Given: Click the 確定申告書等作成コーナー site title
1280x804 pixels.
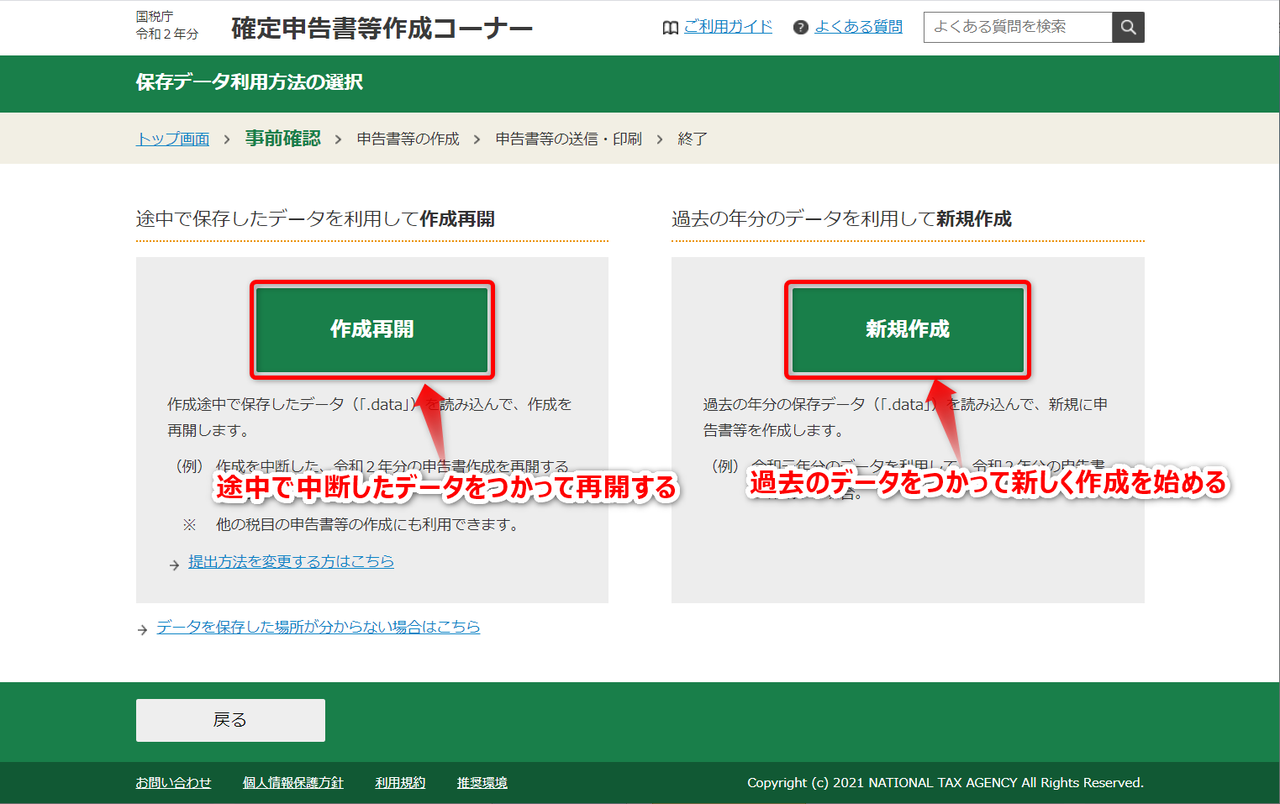Looking at the screenshot, I should click(x=382, y=28).
